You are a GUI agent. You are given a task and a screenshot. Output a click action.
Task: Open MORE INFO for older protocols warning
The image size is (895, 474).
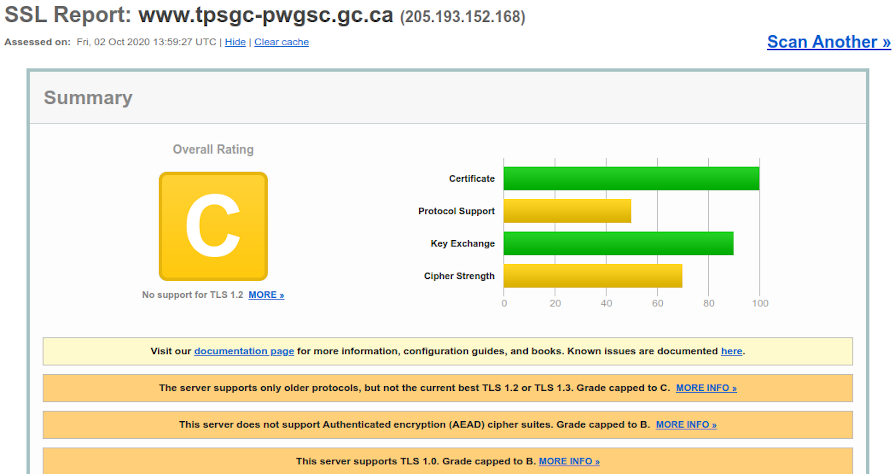click(x=706, y=388)
